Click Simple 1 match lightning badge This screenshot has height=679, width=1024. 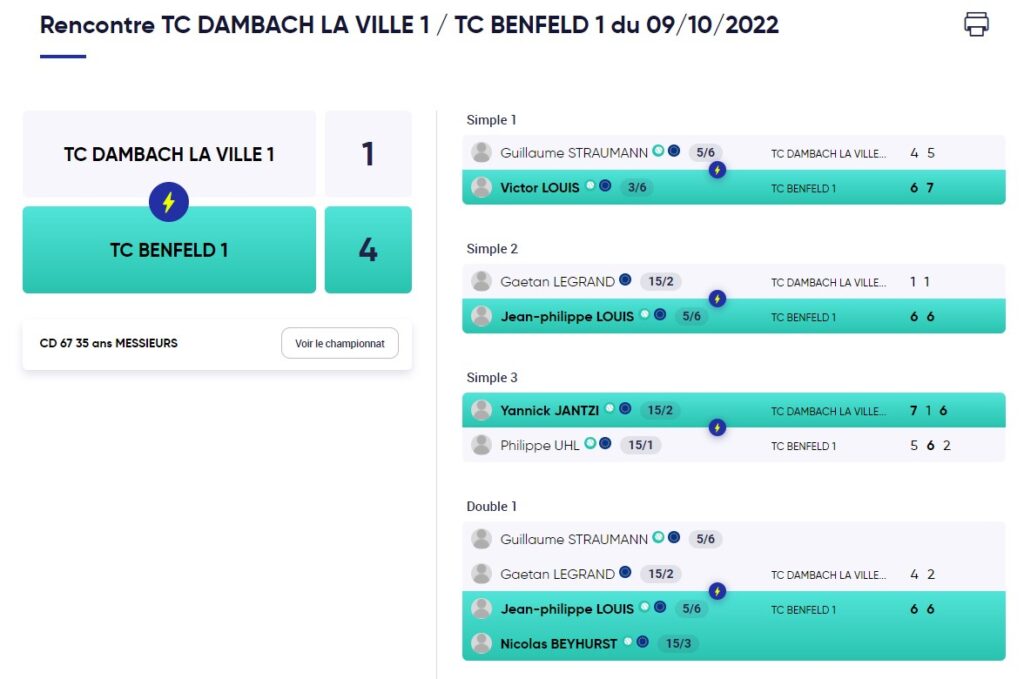pos(717,170)
